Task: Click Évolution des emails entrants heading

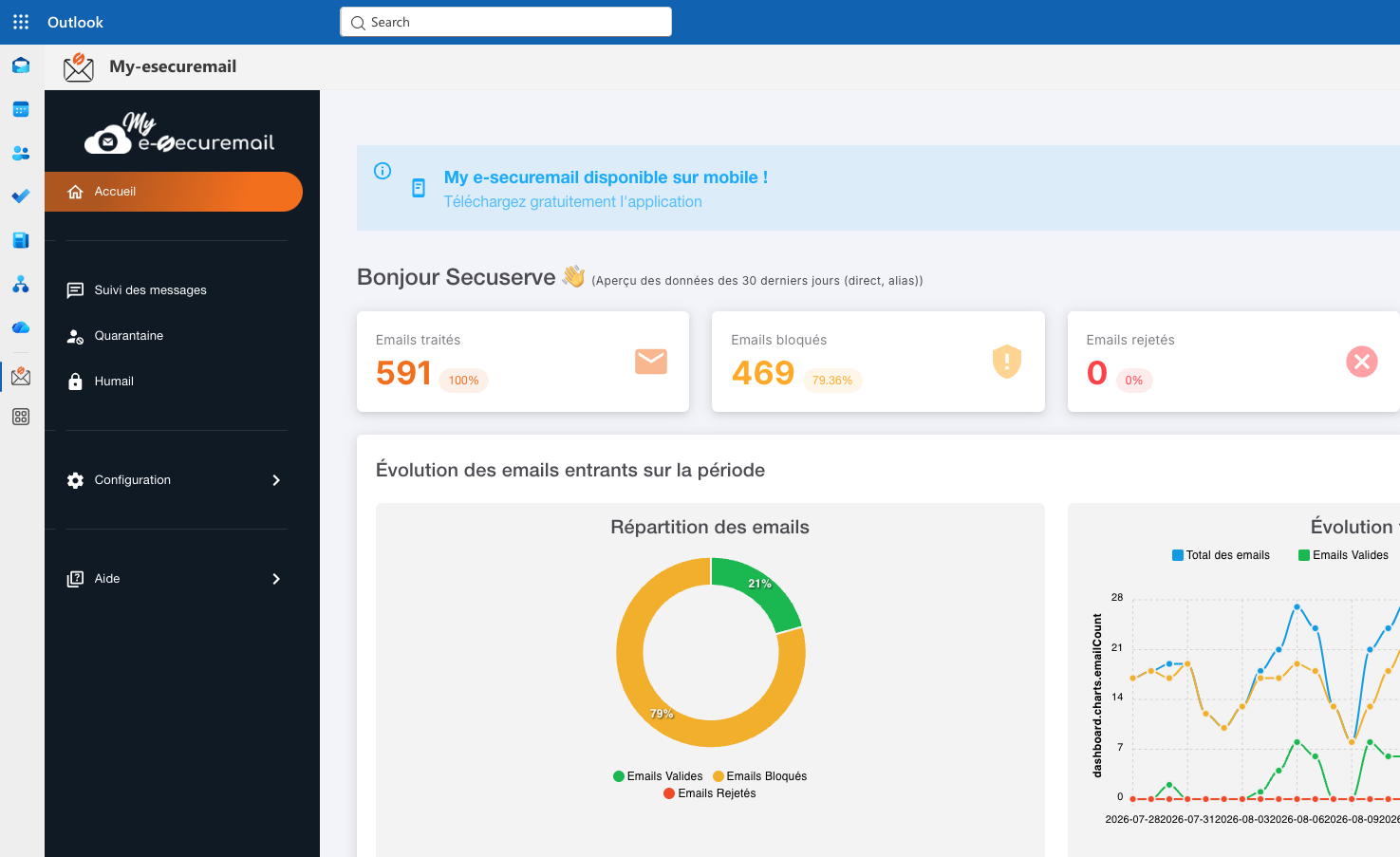Action: tap(570, 470)
